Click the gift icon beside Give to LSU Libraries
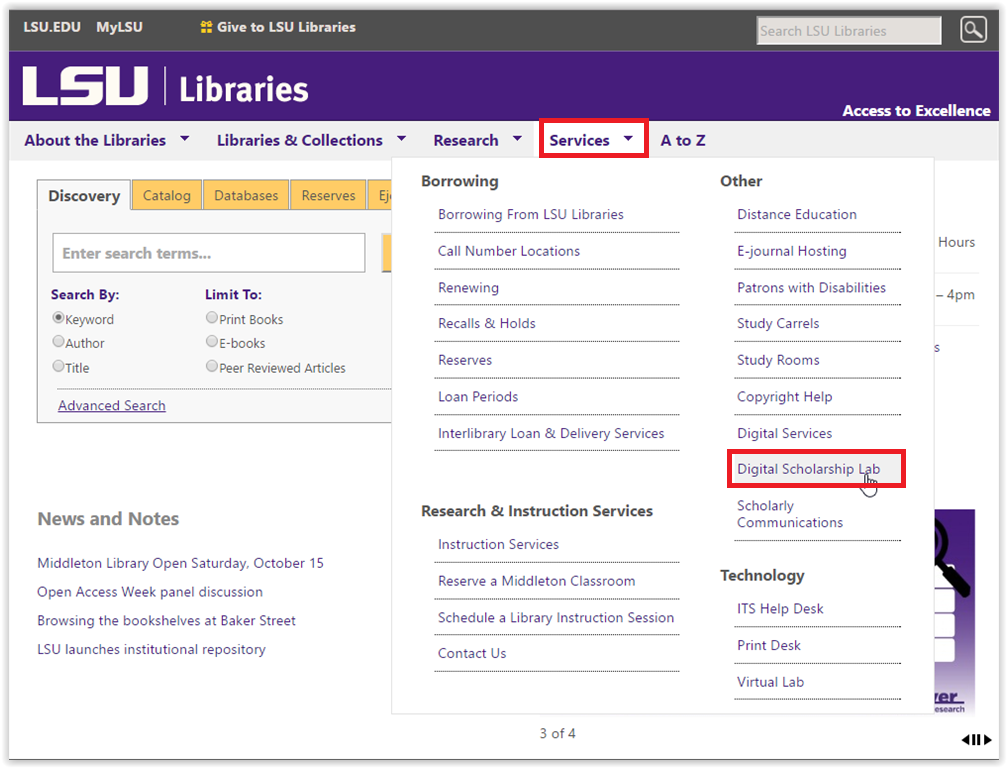The image size is (1007, 768). [x=206, y=27]
